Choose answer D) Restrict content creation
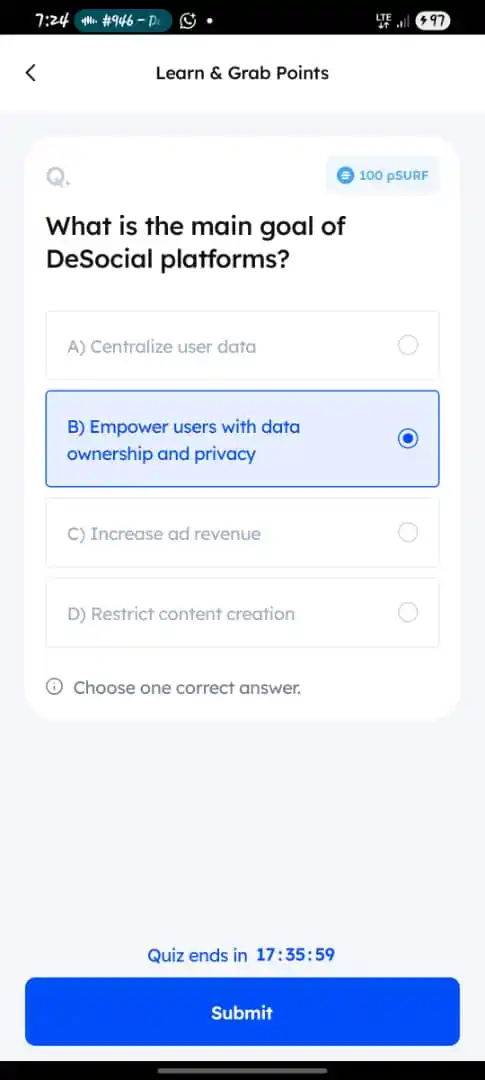485x1080 pixels. click(x=242, y=613)
